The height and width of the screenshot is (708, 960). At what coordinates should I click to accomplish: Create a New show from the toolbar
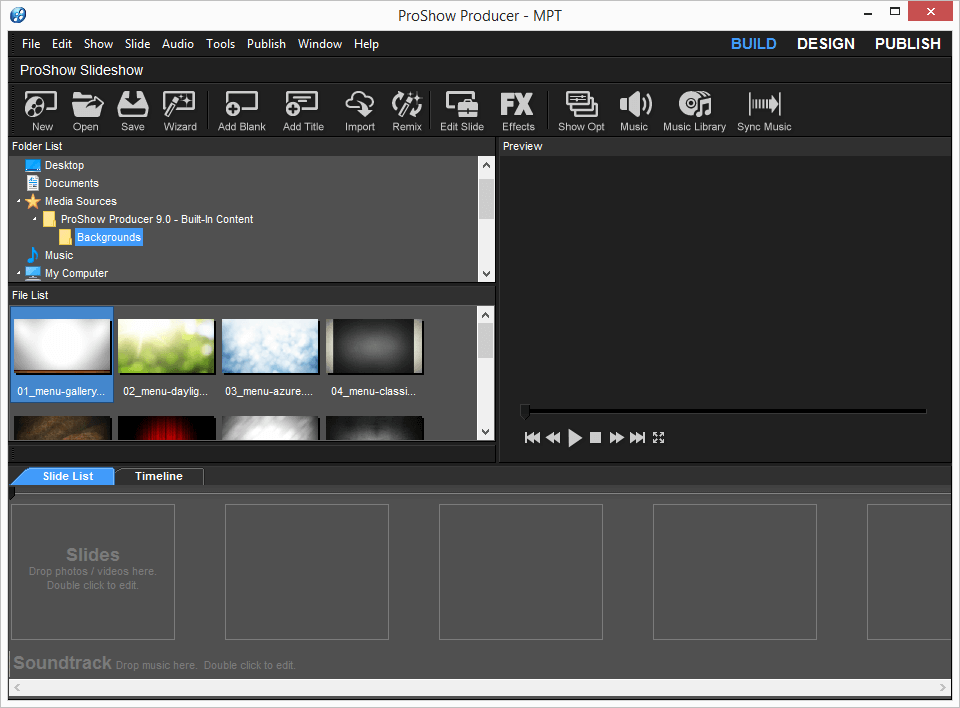(x=41, y=111)
